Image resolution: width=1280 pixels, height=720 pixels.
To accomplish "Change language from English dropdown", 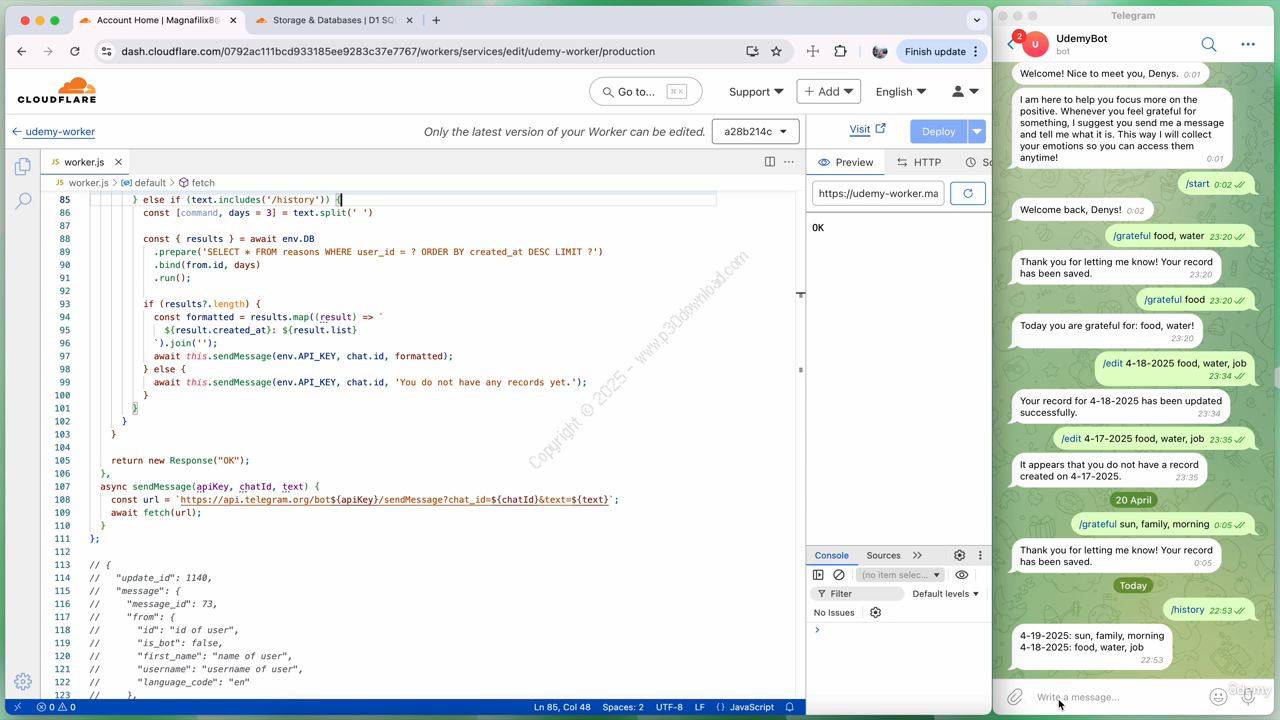I will coord(901,91).
